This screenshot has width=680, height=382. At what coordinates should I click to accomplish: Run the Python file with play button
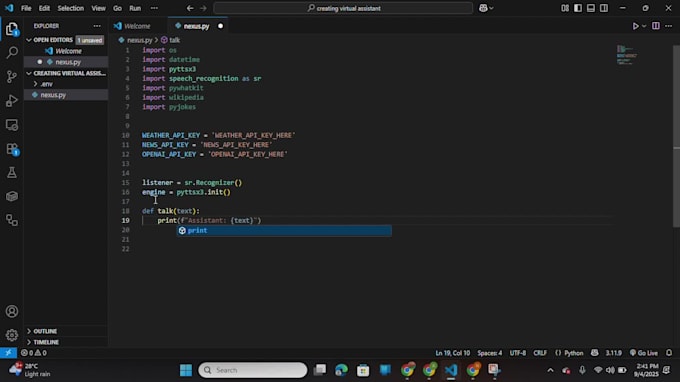click(x=635, y=26)
